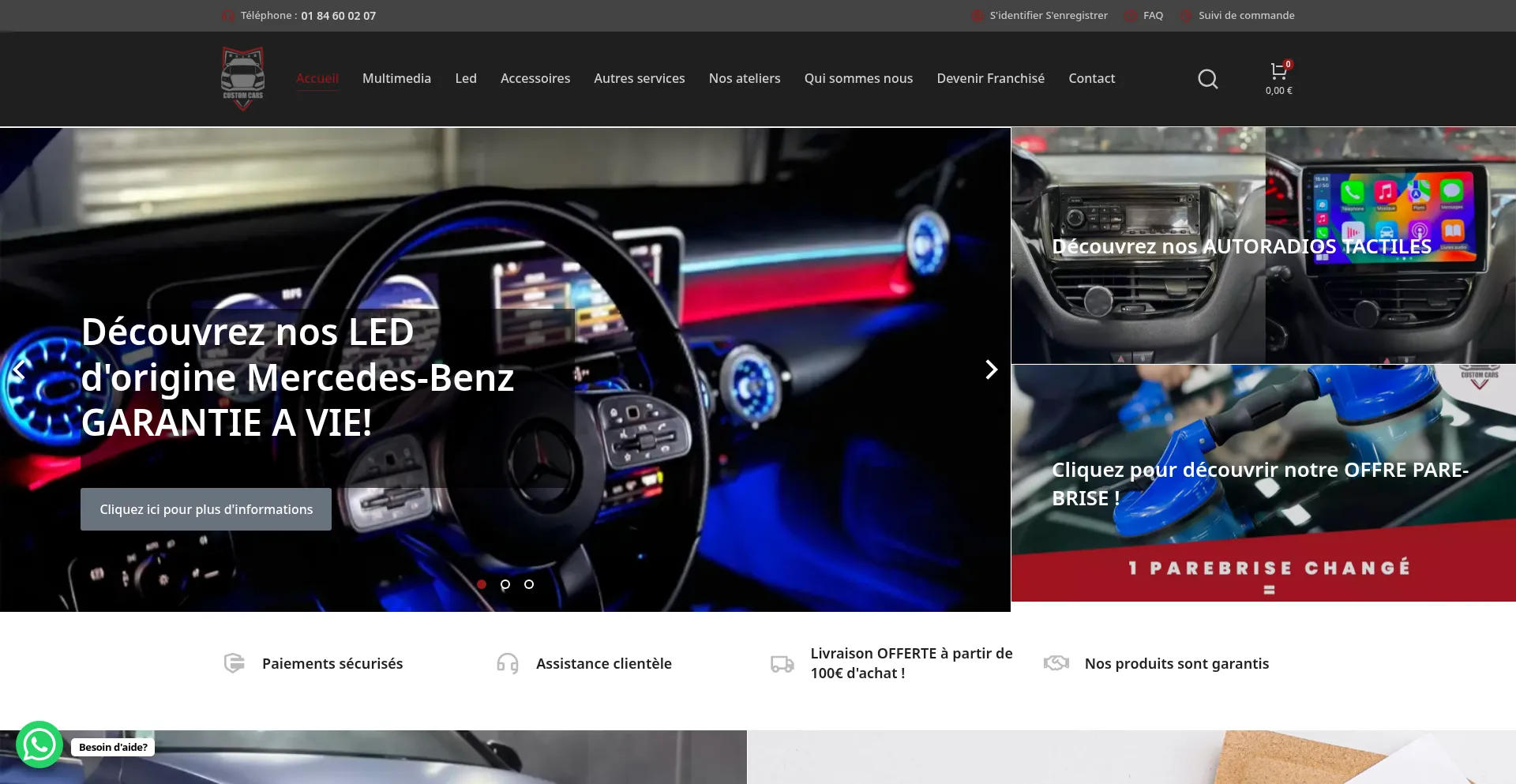Click the headset customer support icon
Screen dimensions: 1516x784
pos(508,663)
